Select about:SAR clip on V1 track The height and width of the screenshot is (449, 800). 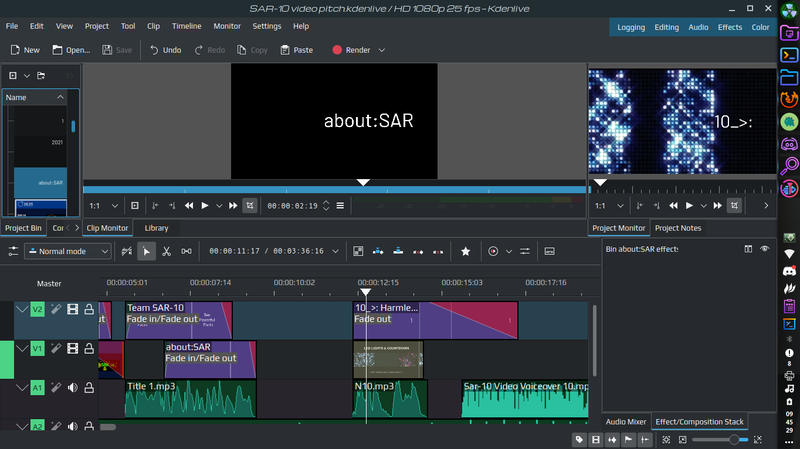click(x=210, y=360)
